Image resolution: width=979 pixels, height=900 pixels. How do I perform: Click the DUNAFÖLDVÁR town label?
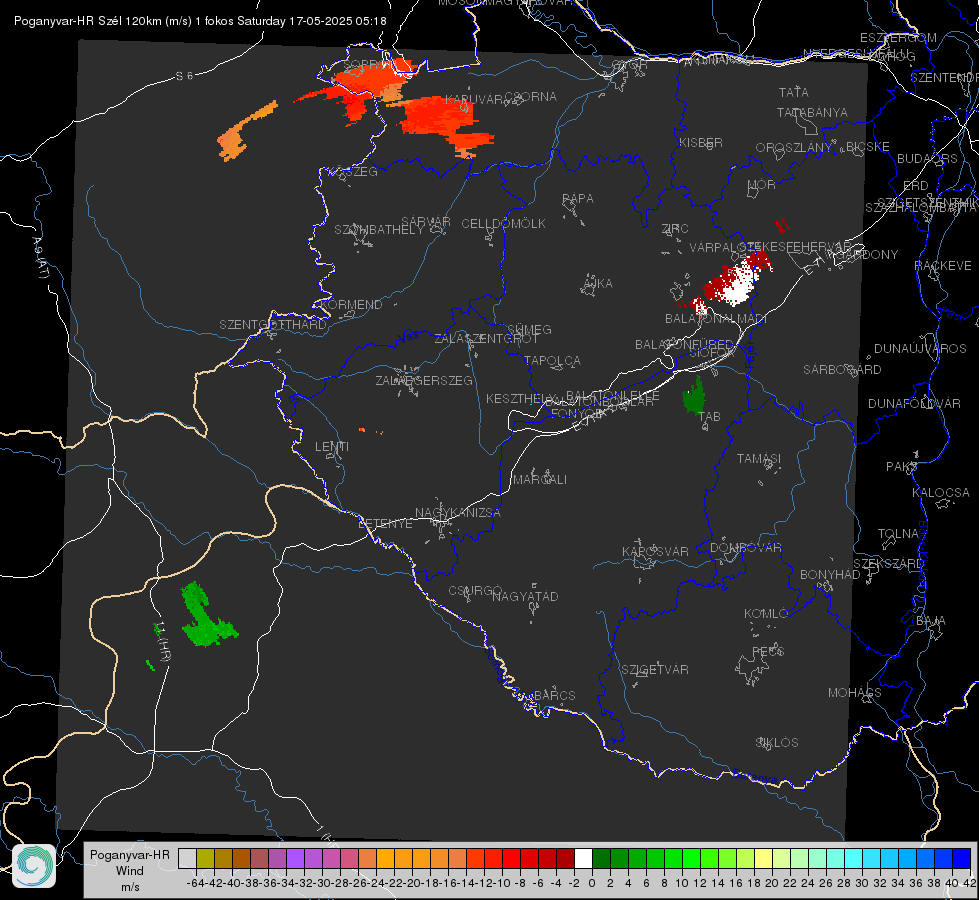[x=914, y=404]
